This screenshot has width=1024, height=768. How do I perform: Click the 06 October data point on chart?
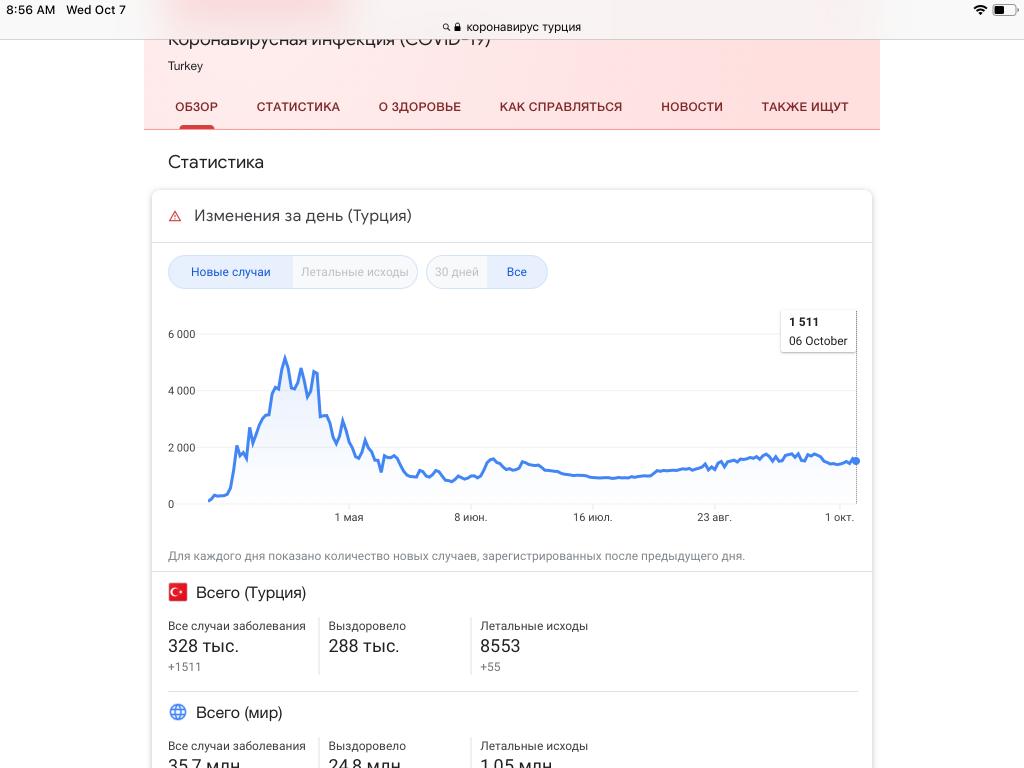coord(855,461)
